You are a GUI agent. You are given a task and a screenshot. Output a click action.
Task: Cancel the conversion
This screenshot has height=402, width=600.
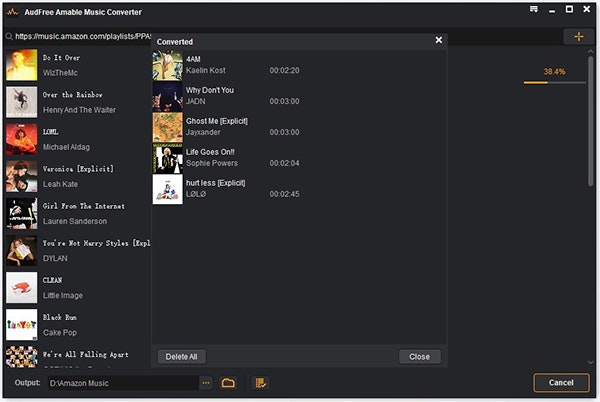561,382
